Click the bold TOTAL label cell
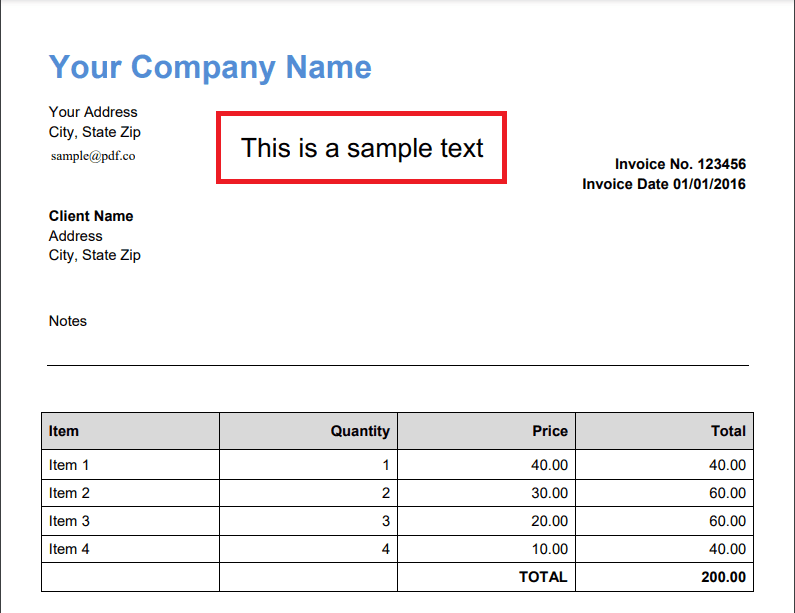This screenshot has width=795, height=613. pos(543,577)
